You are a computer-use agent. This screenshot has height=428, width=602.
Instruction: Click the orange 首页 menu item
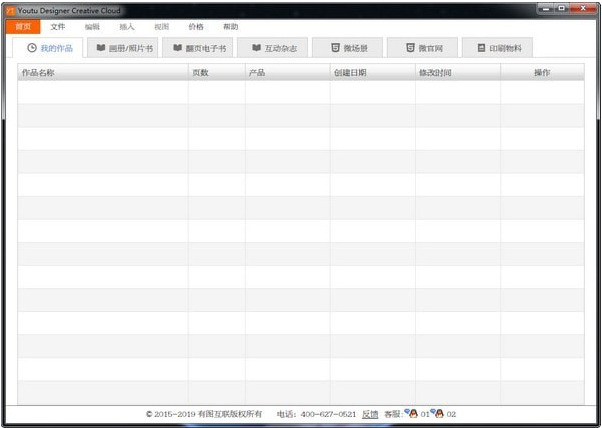23,26
